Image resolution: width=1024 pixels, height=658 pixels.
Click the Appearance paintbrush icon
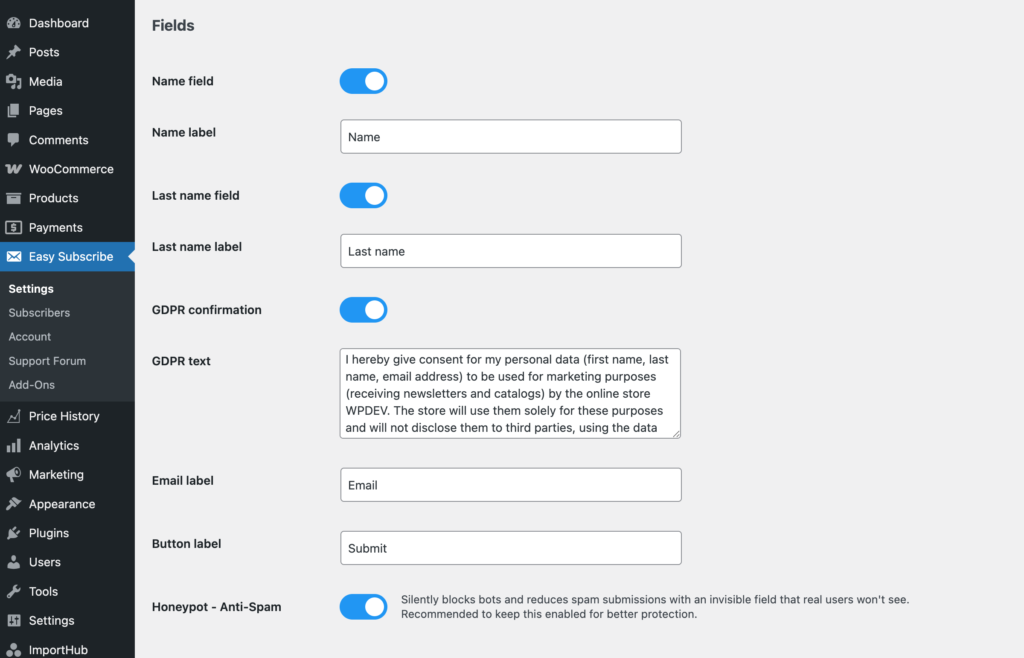coord(13,504)
